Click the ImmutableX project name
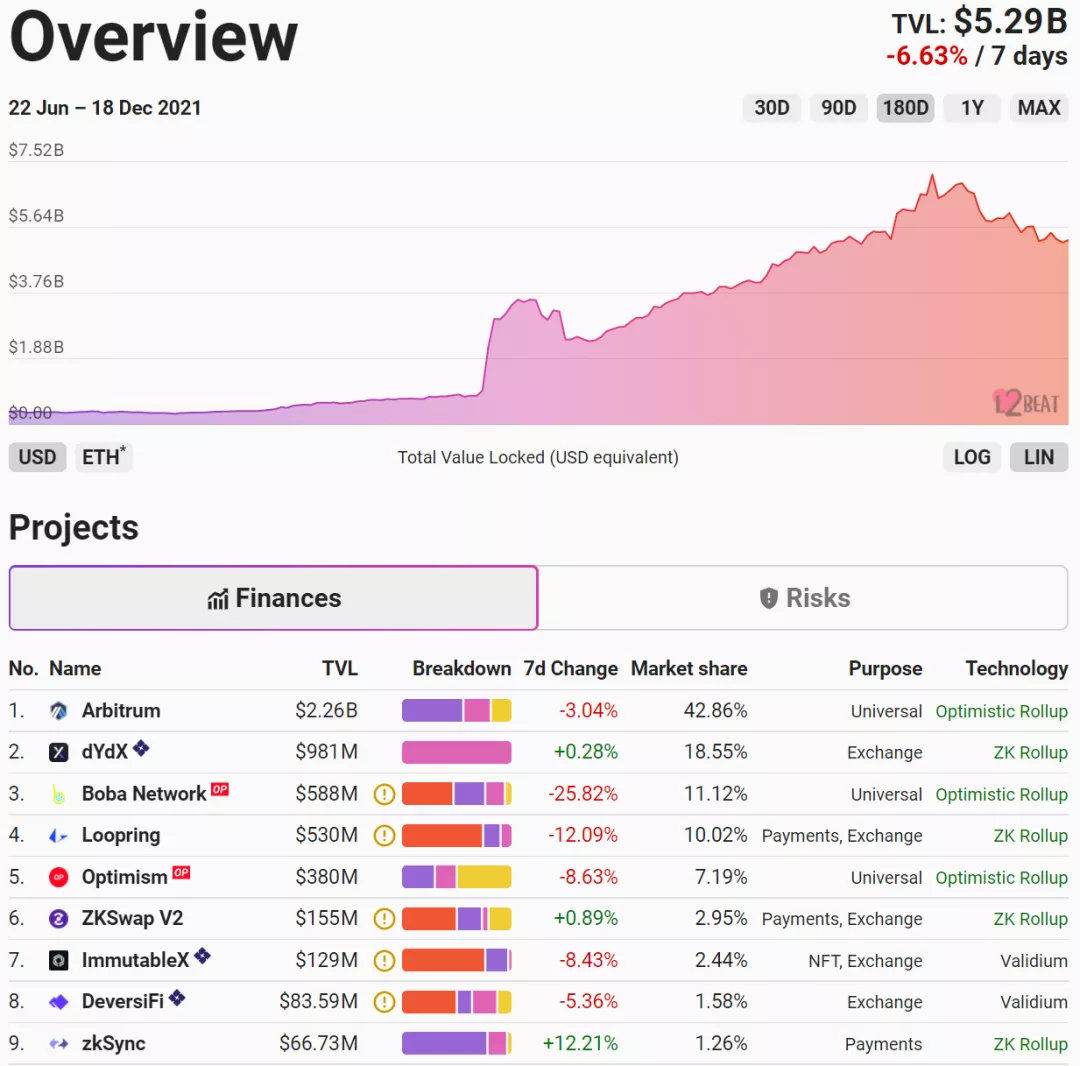Screen dimensions: 1080x1066 (135, 960)
